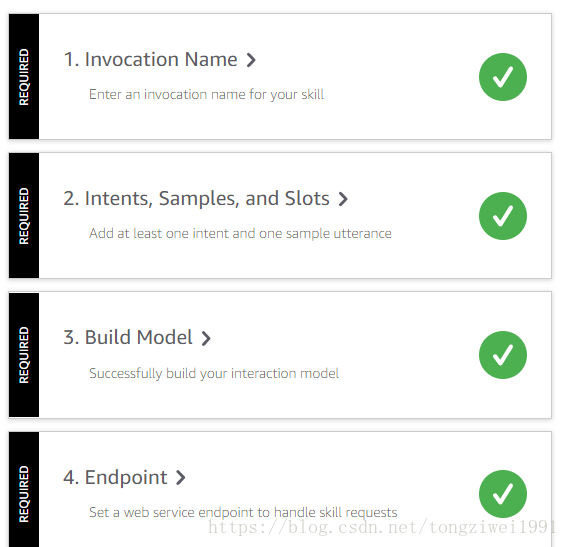Click the REQUIRED label on Endpoint card
The height and width of the screenshot is (547, 569).
24,494
